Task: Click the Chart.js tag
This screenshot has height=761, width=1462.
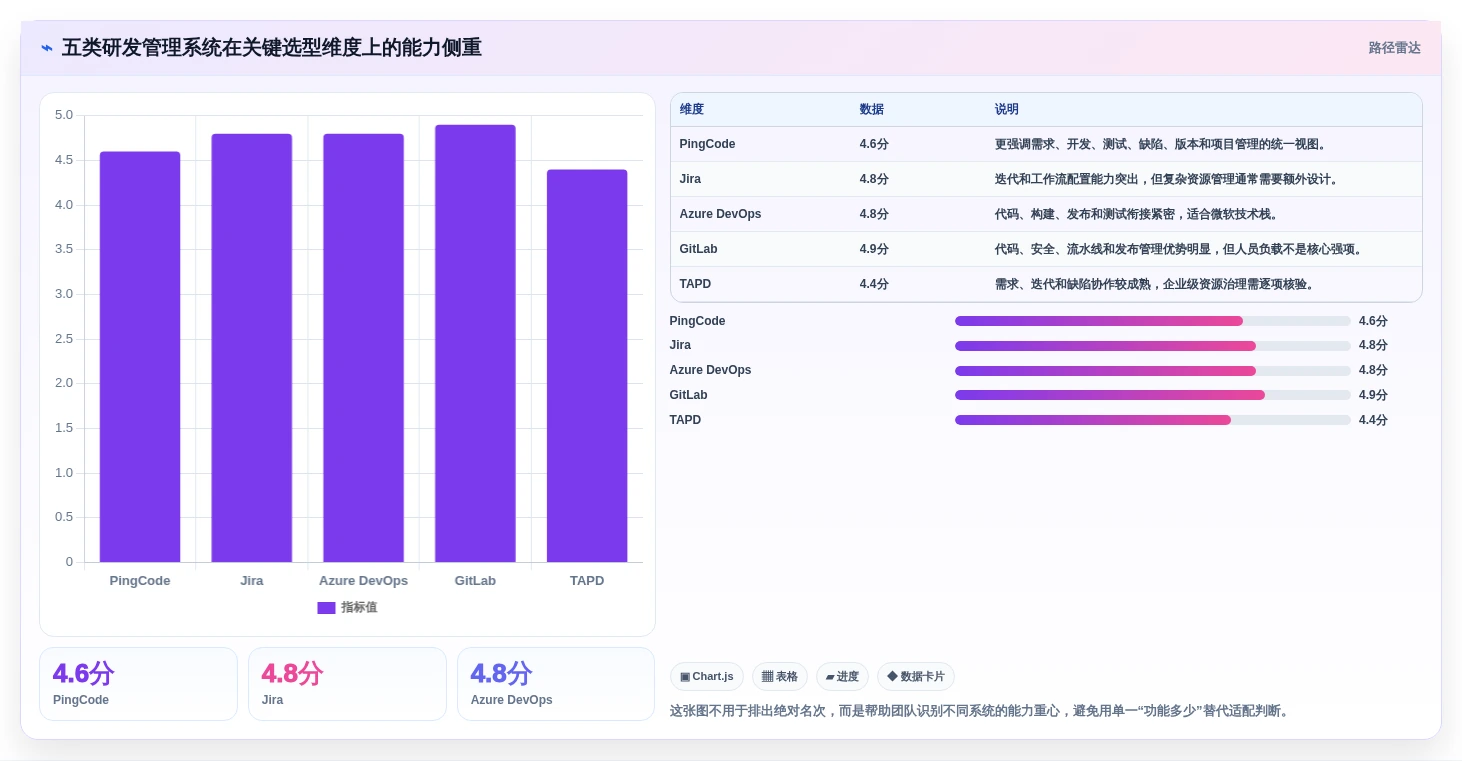Action: pyautogui.click(x=707, y=677)
